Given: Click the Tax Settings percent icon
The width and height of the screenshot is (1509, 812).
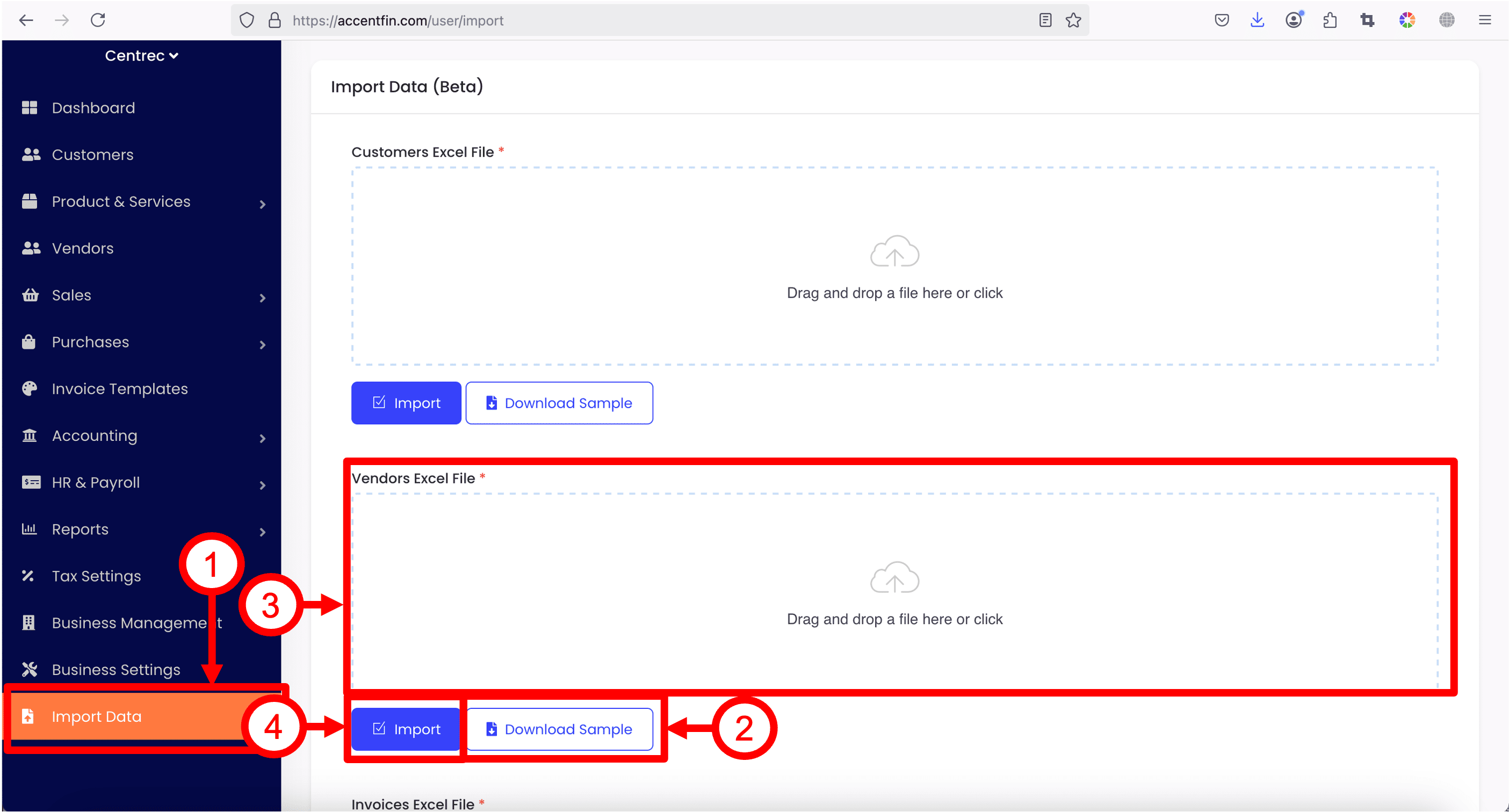Looking at the screenshot, I should pos(28,576).
